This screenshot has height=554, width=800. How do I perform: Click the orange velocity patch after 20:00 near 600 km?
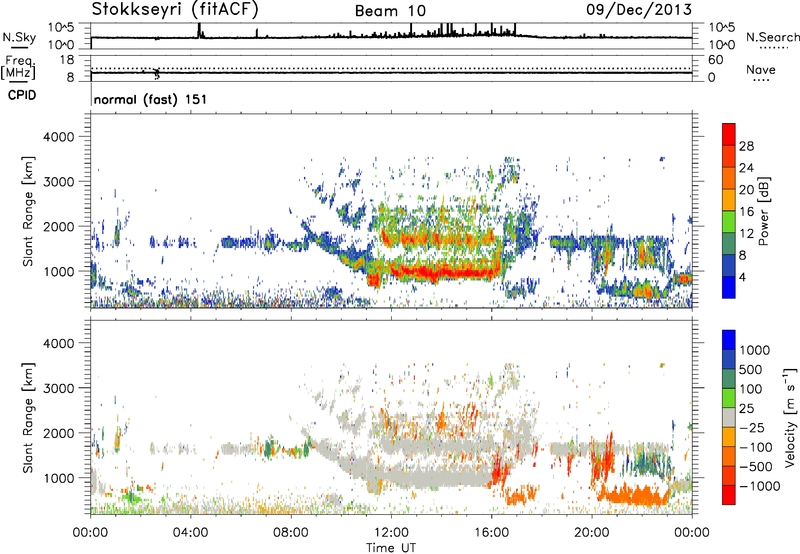(x=635, y=496)
